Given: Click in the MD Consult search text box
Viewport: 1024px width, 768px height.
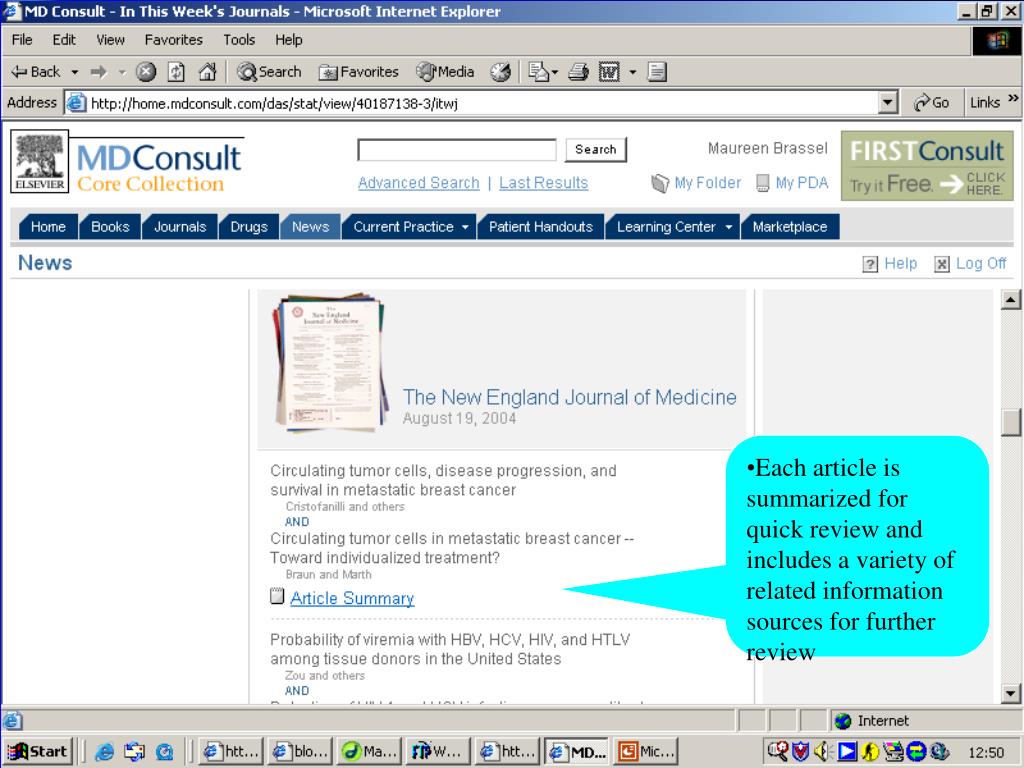Looking at the screenshot, I should (457, 150).
